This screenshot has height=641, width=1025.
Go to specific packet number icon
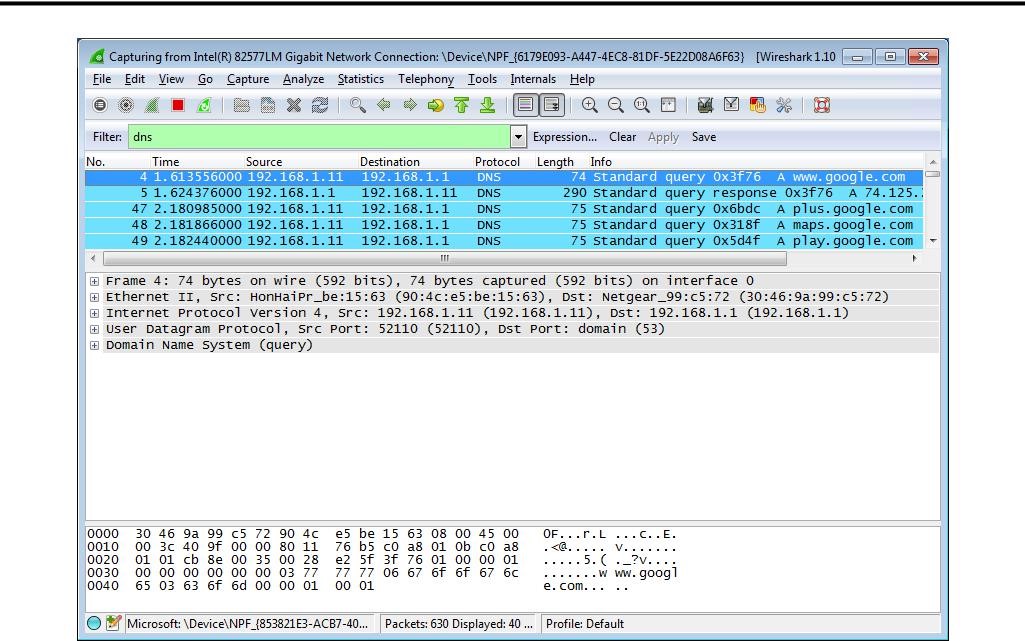click(435, 105)
